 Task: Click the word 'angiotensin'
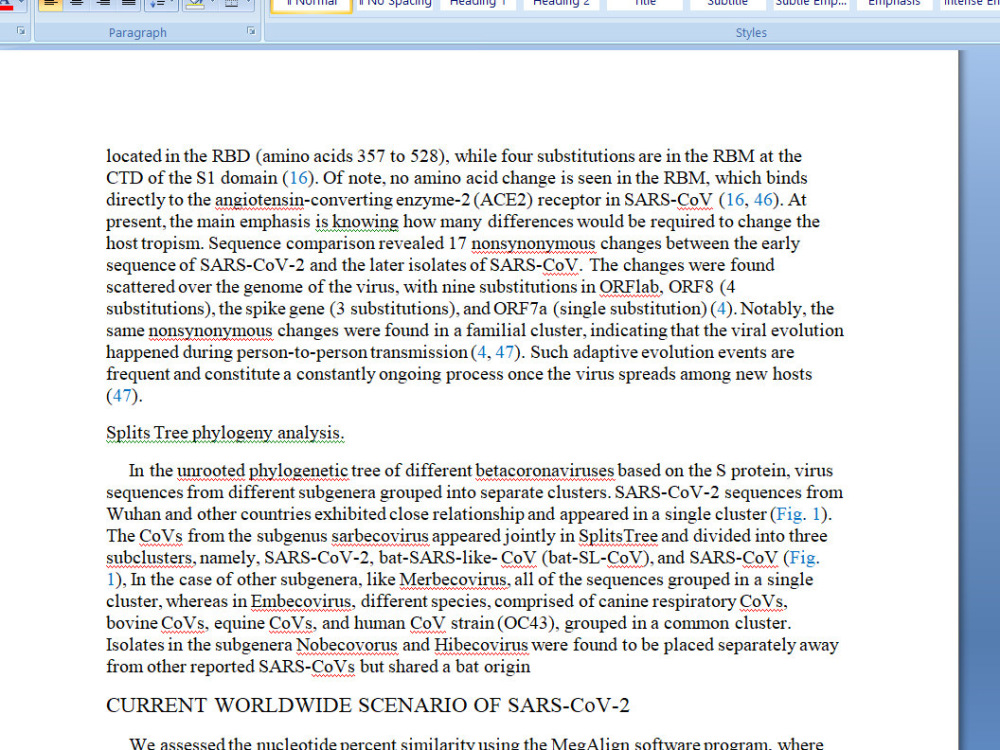tap(260, 200)
